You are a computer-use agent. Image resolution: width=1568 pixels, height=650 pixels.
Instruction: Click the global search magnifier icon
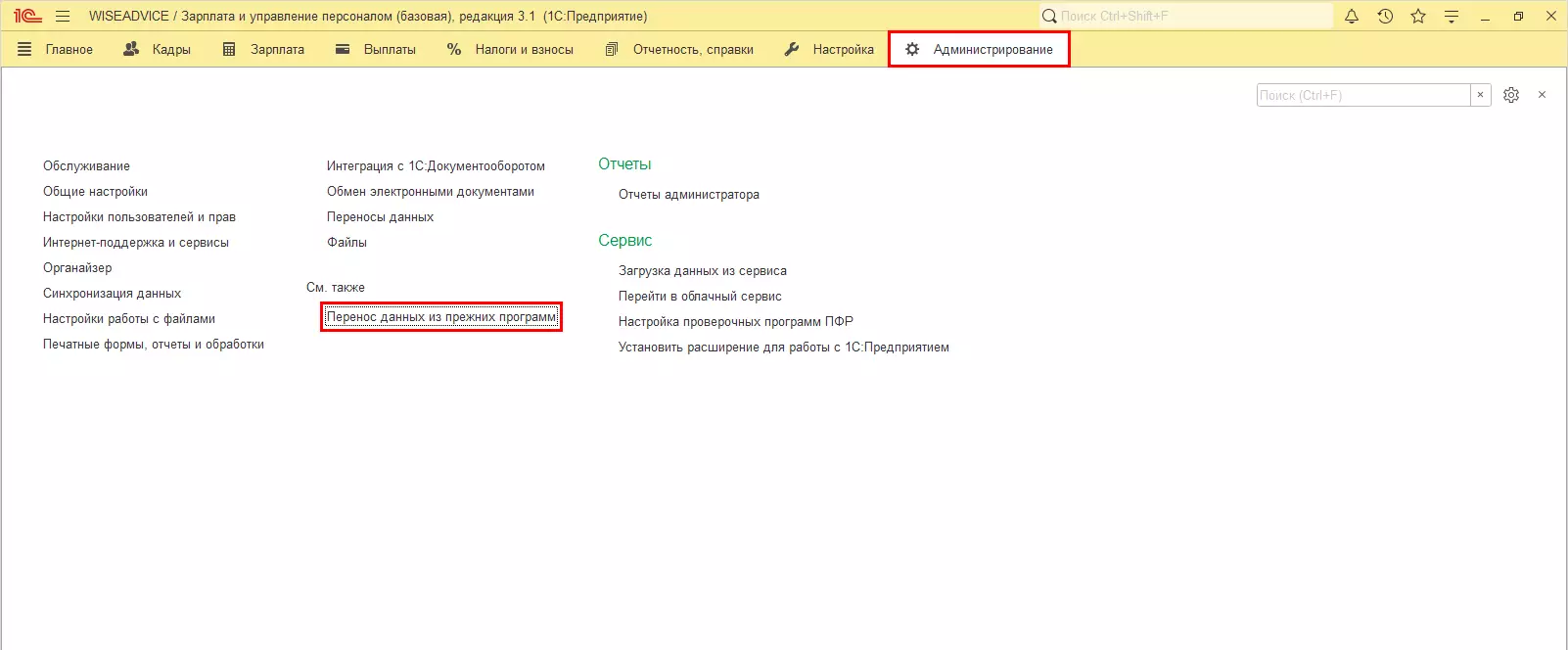point(1049,16)
